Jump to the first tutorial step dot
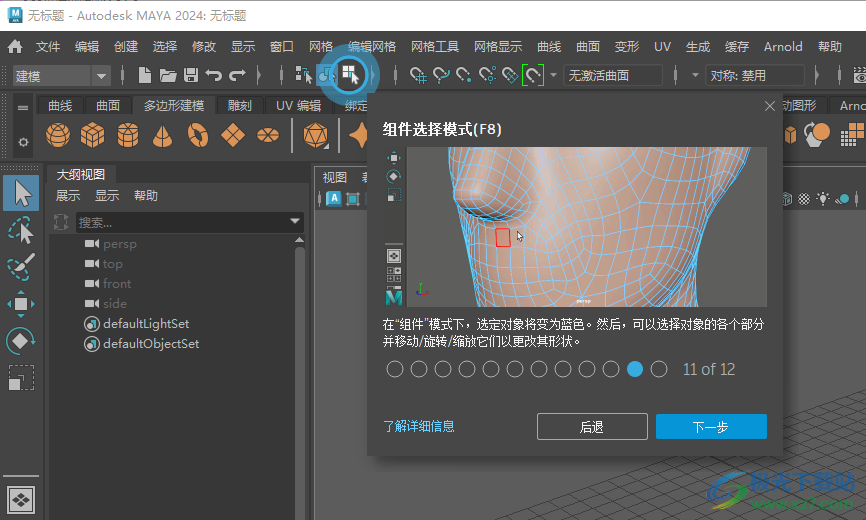Viewport: 866px width, 520px height. (395, 369)
